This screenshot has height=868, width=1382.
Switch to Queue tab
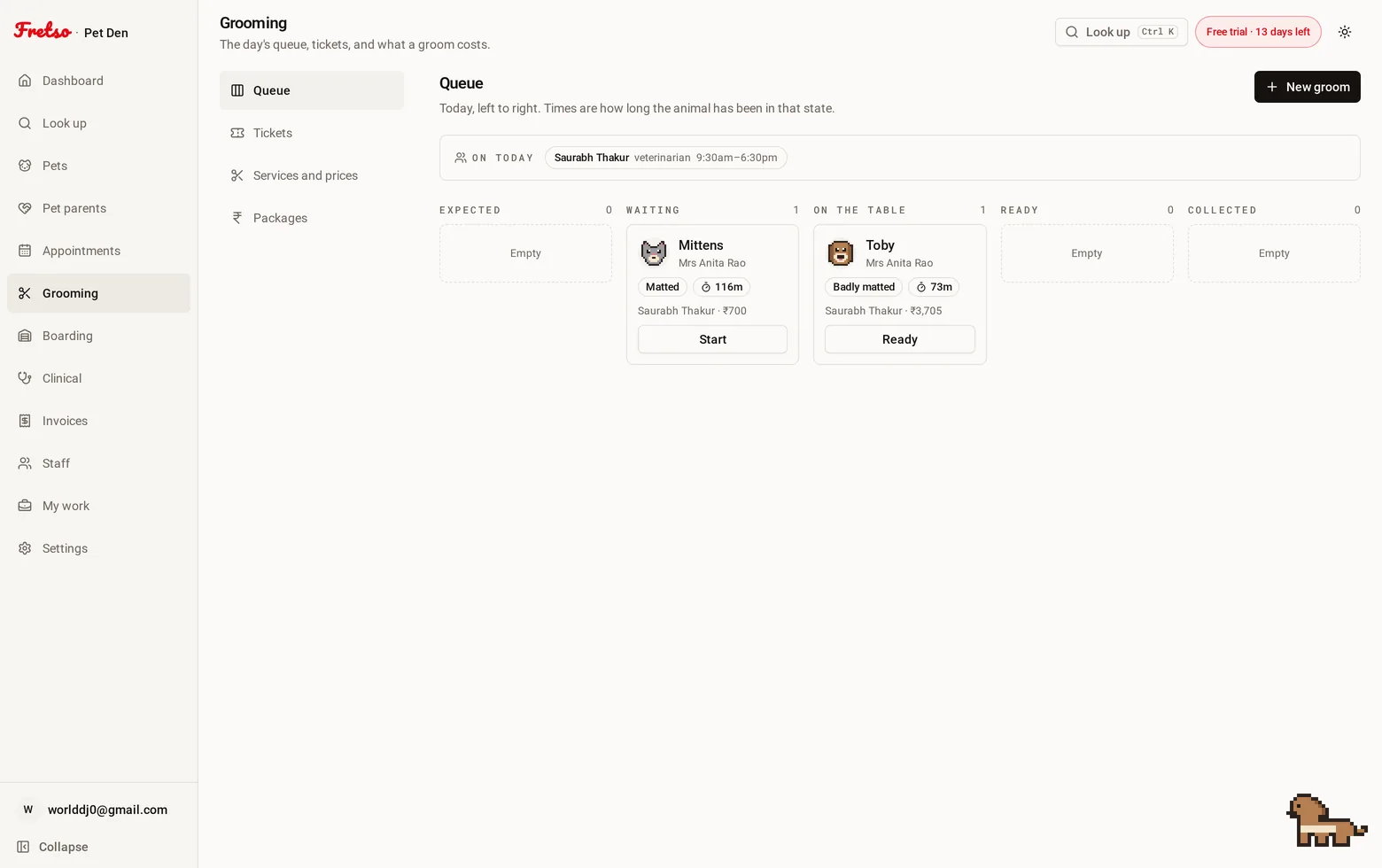[312, 90]
